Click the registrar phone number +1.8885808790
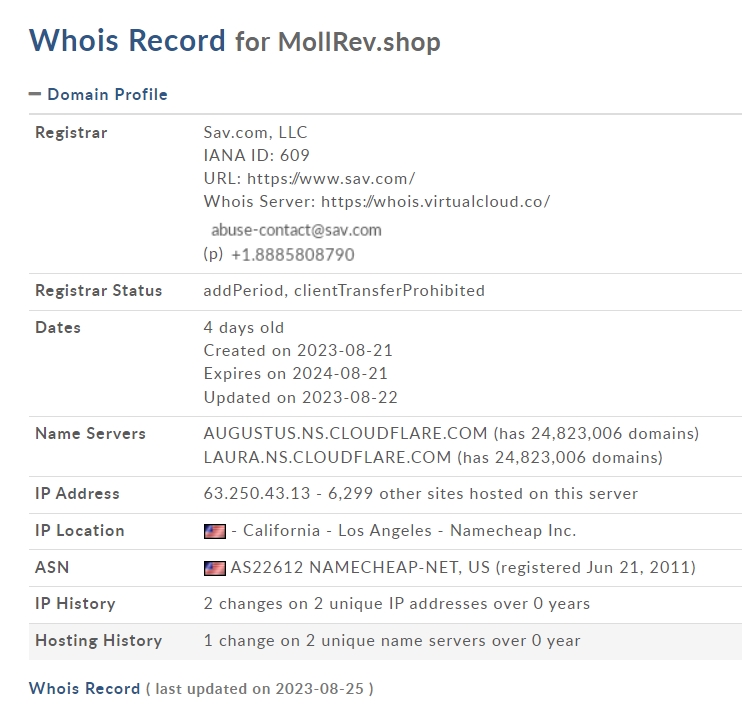Screen dimensions: 742x706 pyautogui.click(x=293, y=255)
